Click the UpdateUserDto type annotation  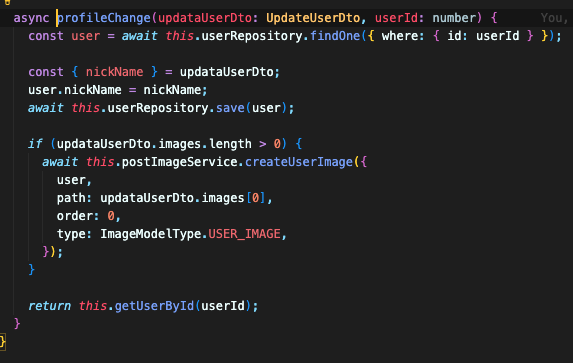pos(313,18)
